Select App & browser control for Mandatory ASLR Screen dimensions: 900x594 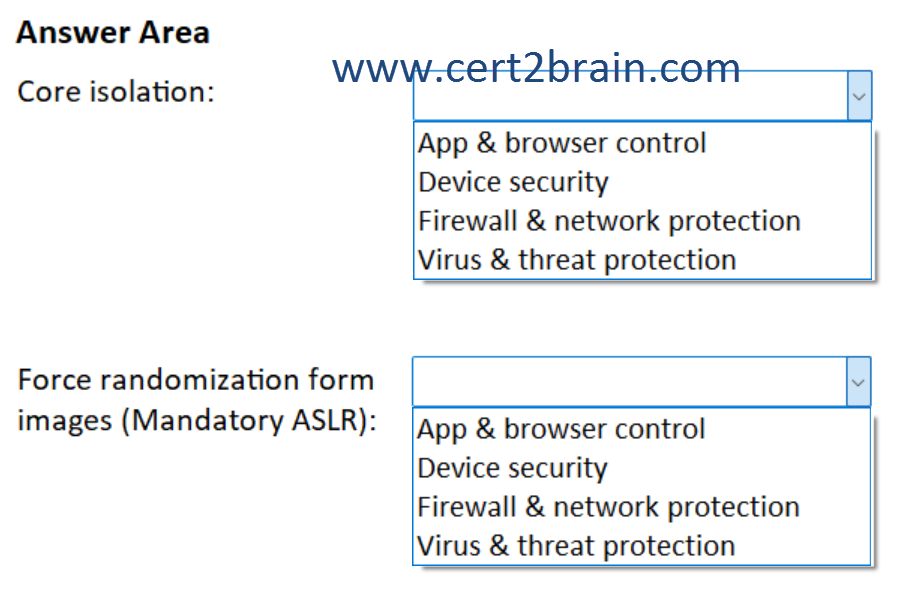(x=561, y=429)
